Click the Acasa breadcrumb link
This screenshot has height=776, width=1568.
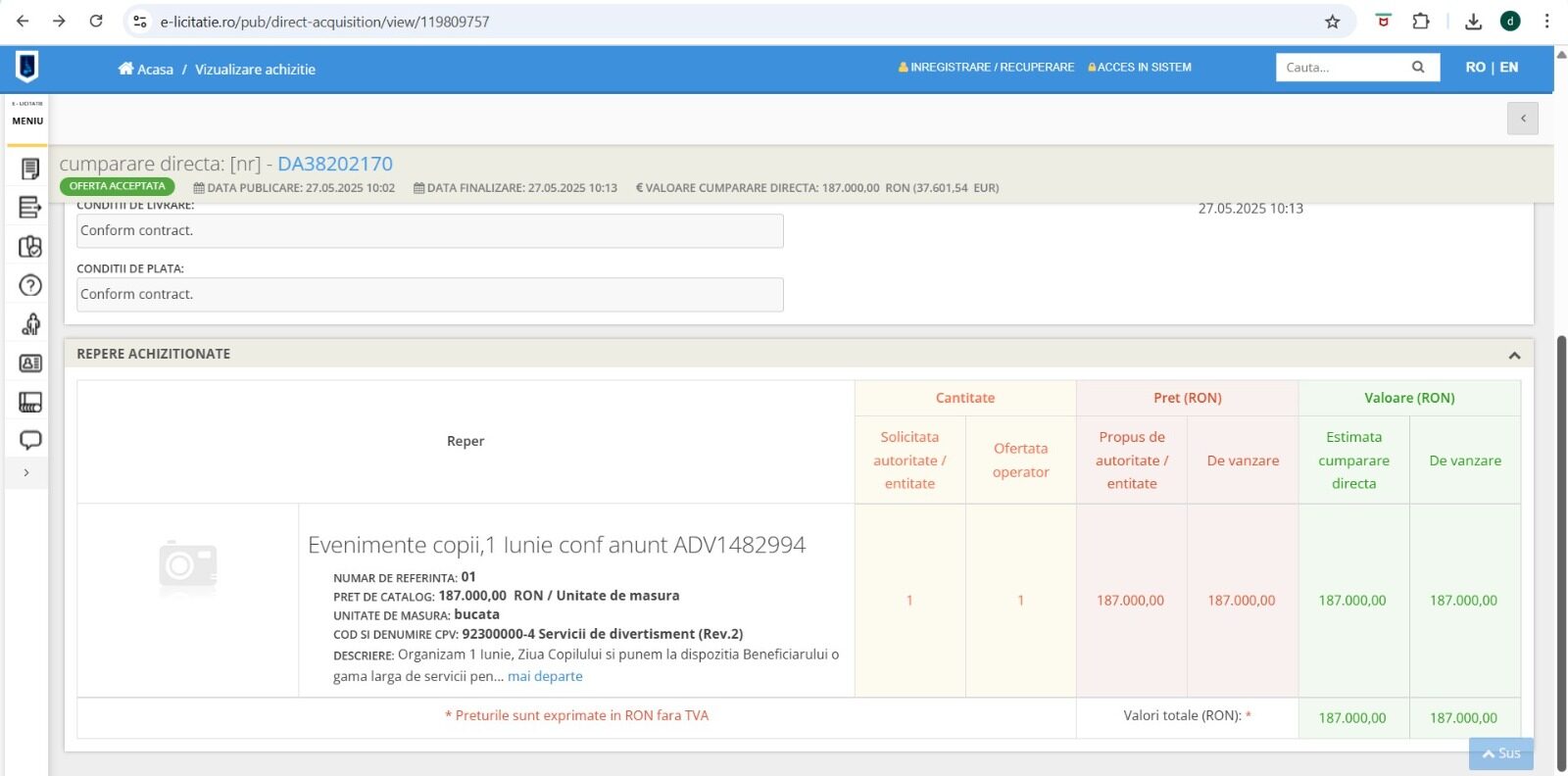[x=146, y=70]
